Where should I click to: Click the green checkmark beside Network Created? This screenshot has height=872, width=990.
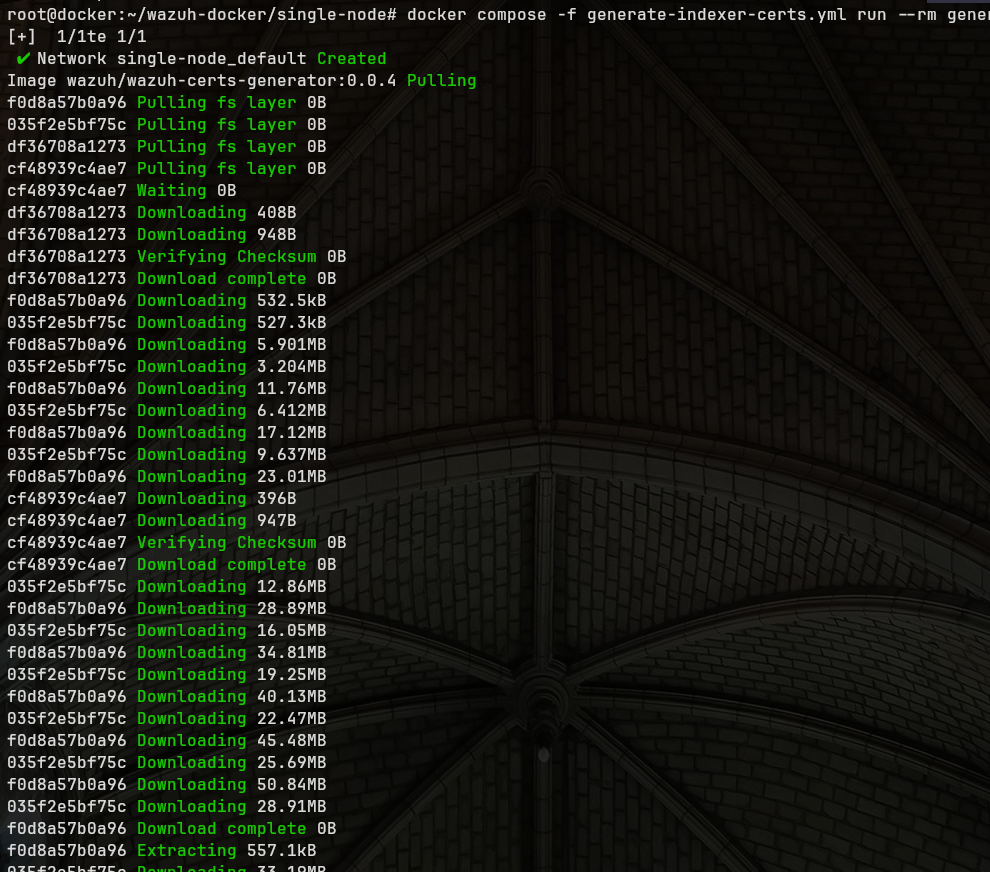coord(22,58)
